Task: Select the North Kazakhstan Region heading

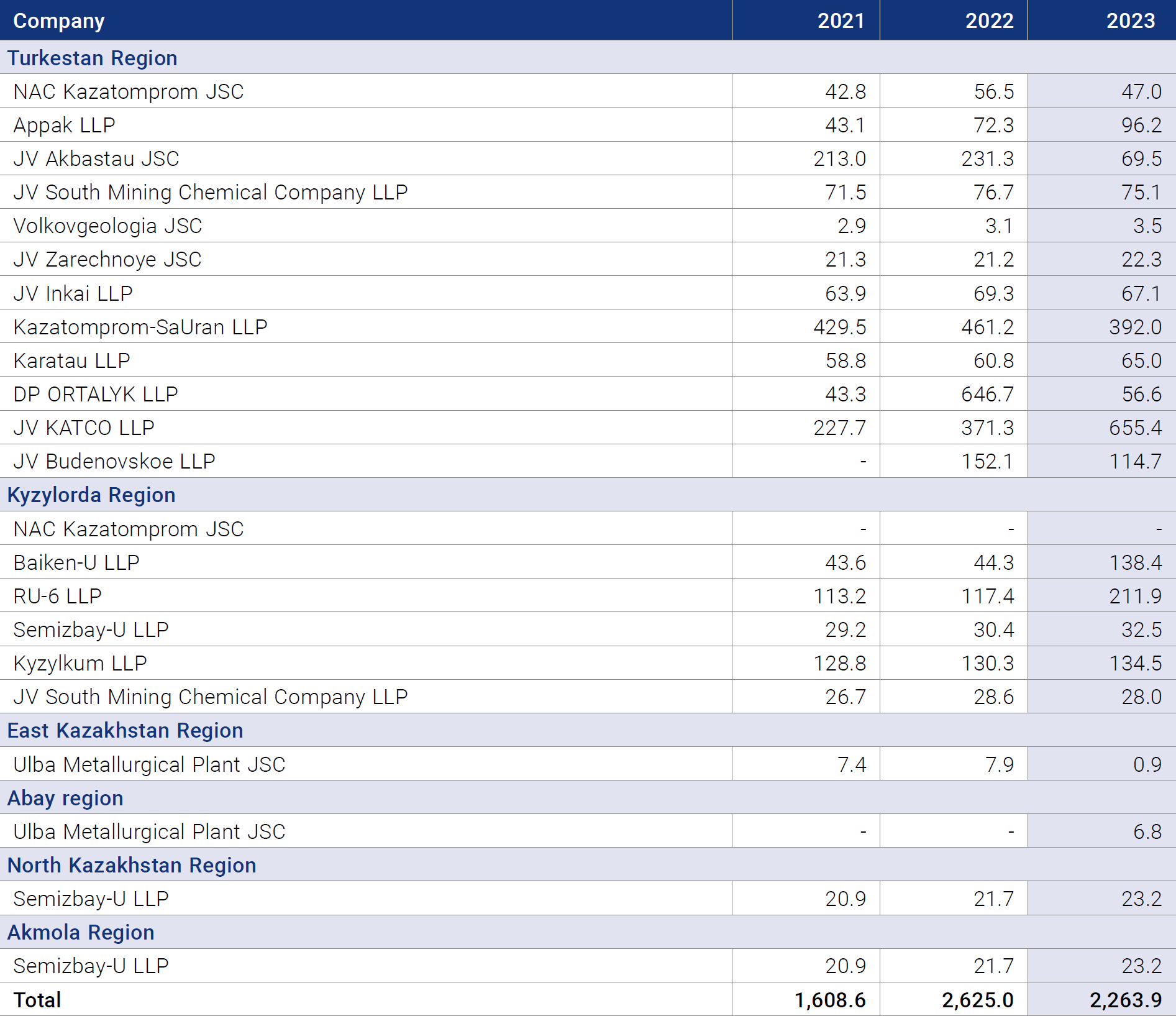Action: tap(132, 865)
